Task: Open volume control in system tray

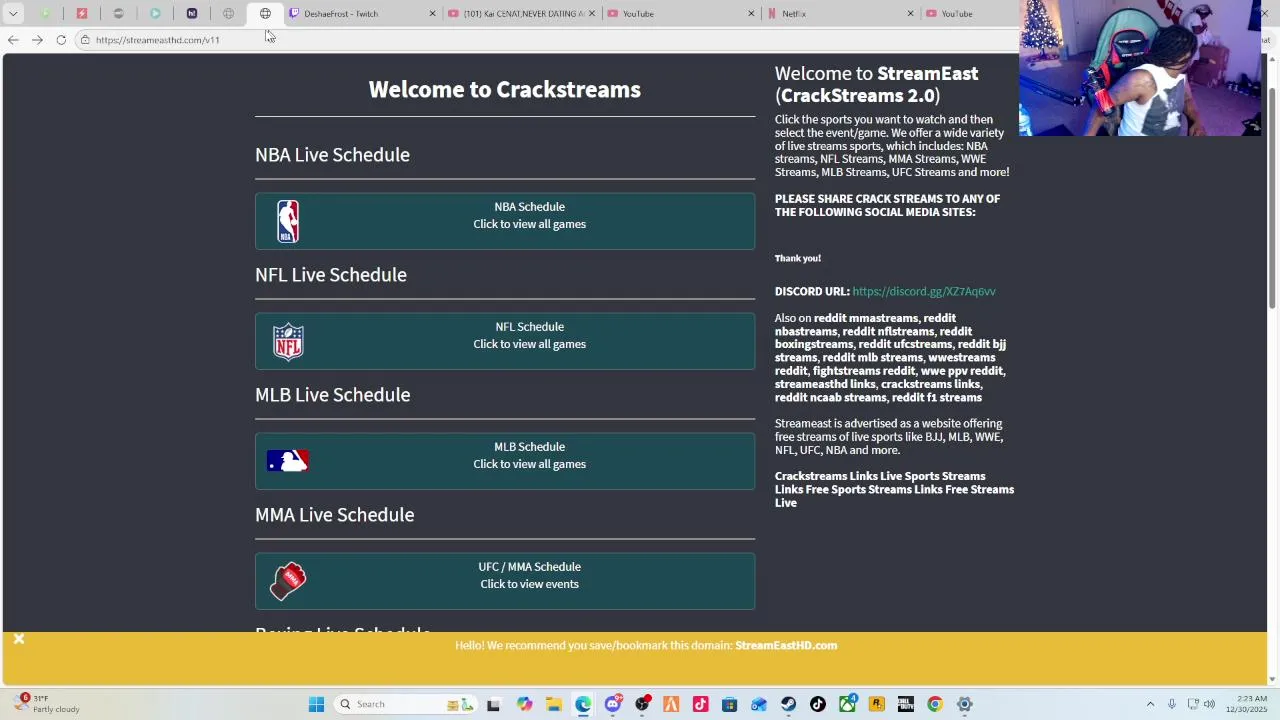Action: [1209, 704]
